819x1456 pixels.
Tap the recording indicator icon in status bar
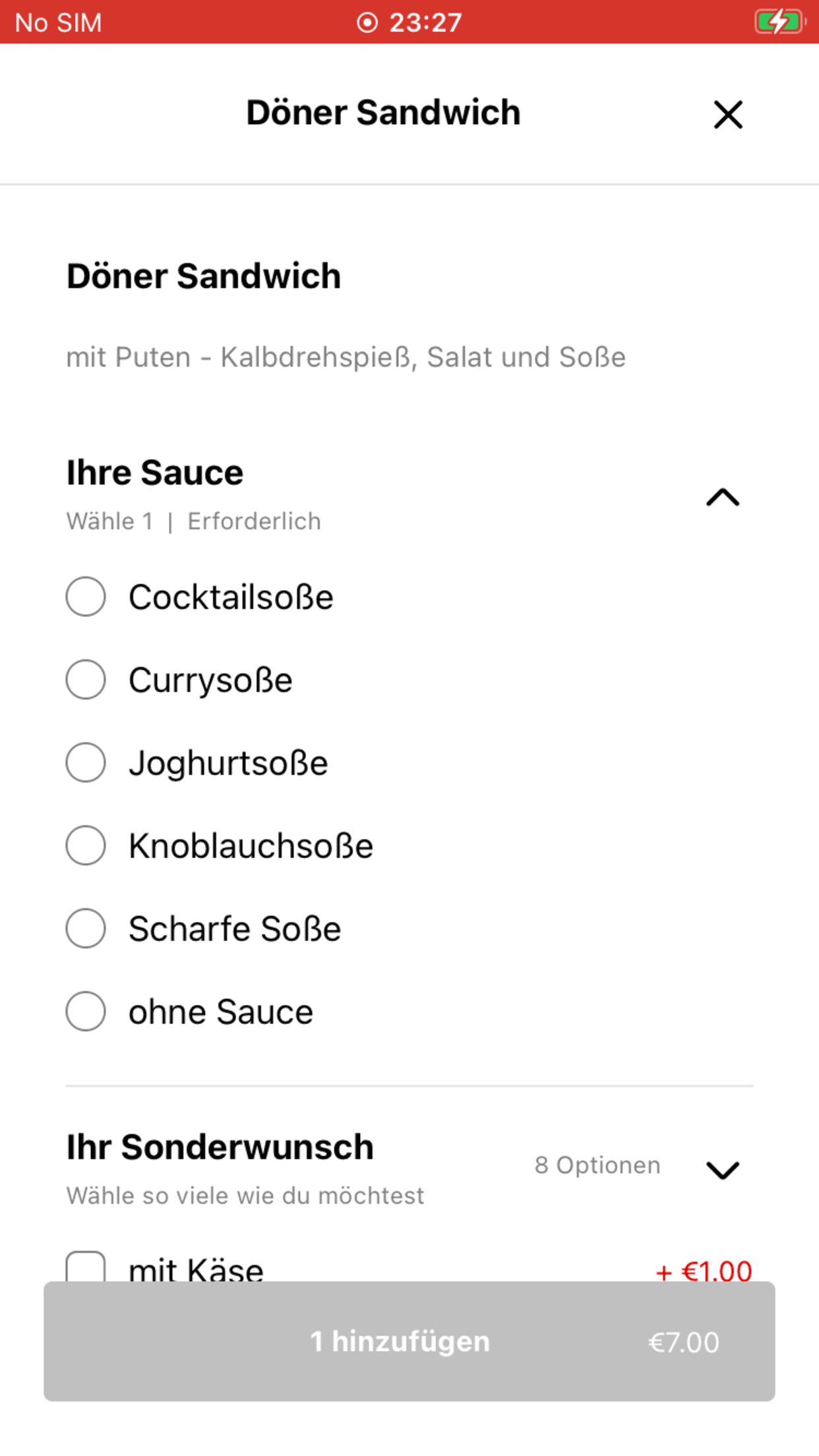tap(367, 22)
